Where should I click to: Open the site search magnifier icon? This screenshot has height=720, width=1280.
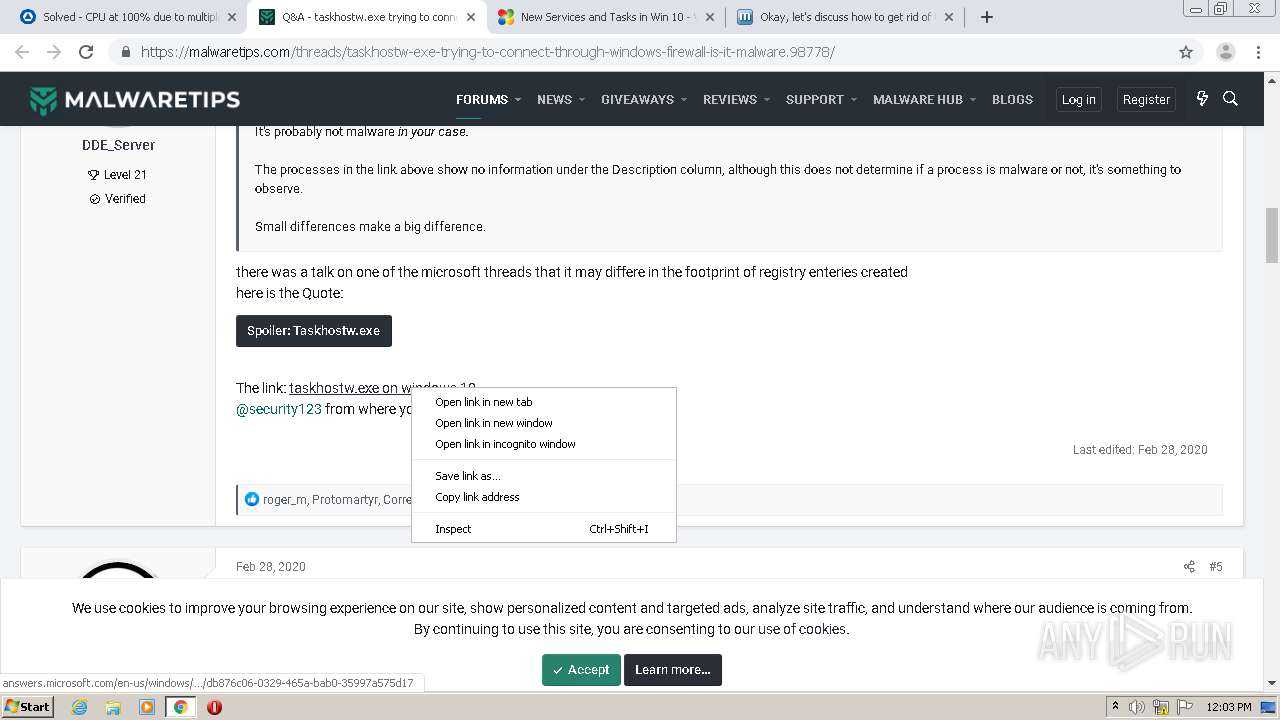click(1231, 99)
